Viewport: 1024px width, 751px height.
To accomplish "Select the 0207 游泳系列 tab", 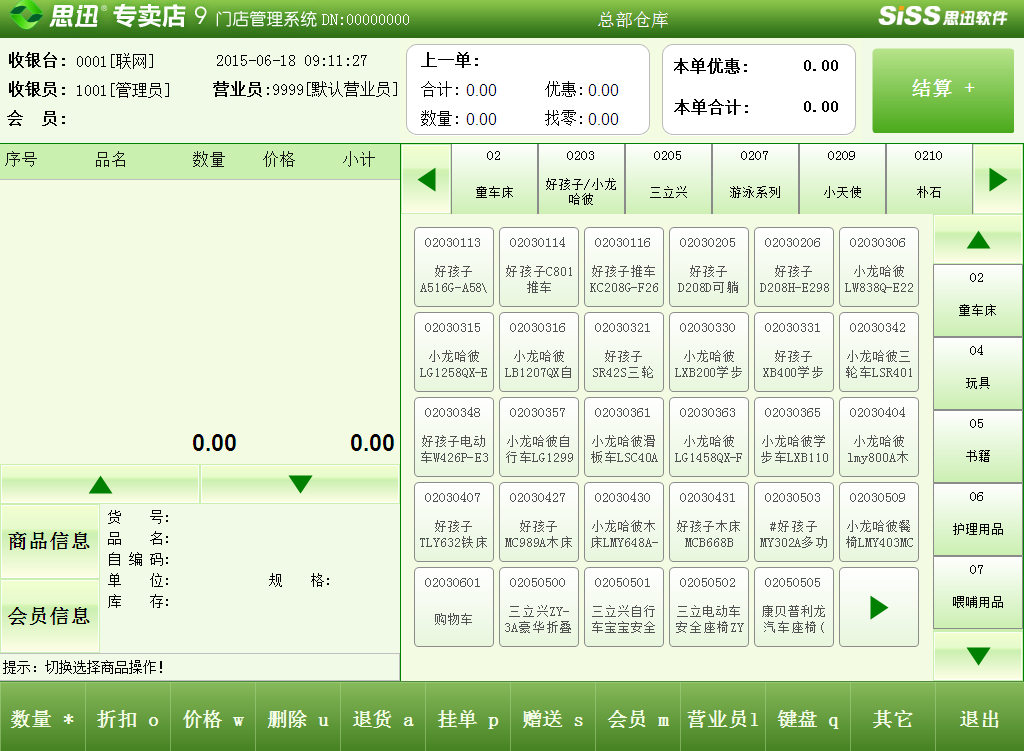I will coord(754,179).
